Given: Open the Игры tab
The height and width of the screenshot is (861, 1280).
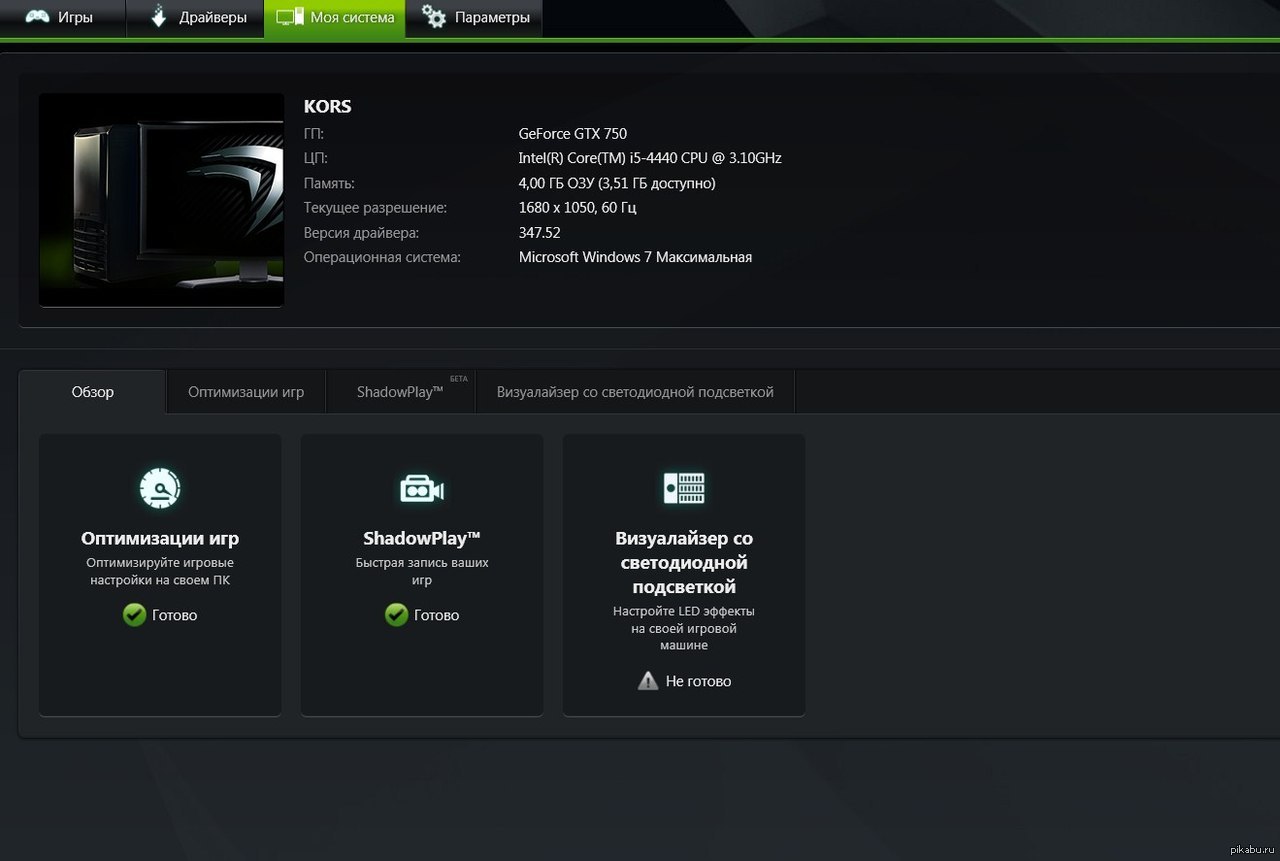Looking at the screenshot, I should pyautogui.click(x=63, y=18).
